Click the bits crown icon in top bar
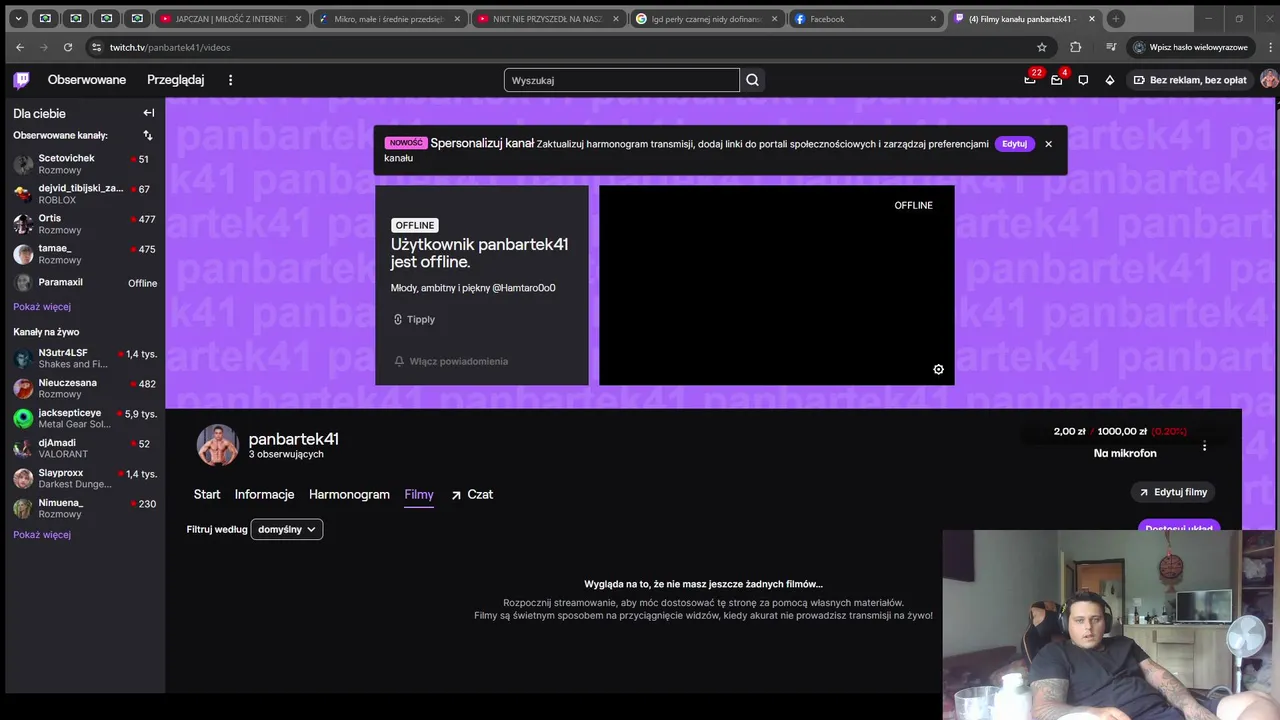 (x=1110, y=80)
